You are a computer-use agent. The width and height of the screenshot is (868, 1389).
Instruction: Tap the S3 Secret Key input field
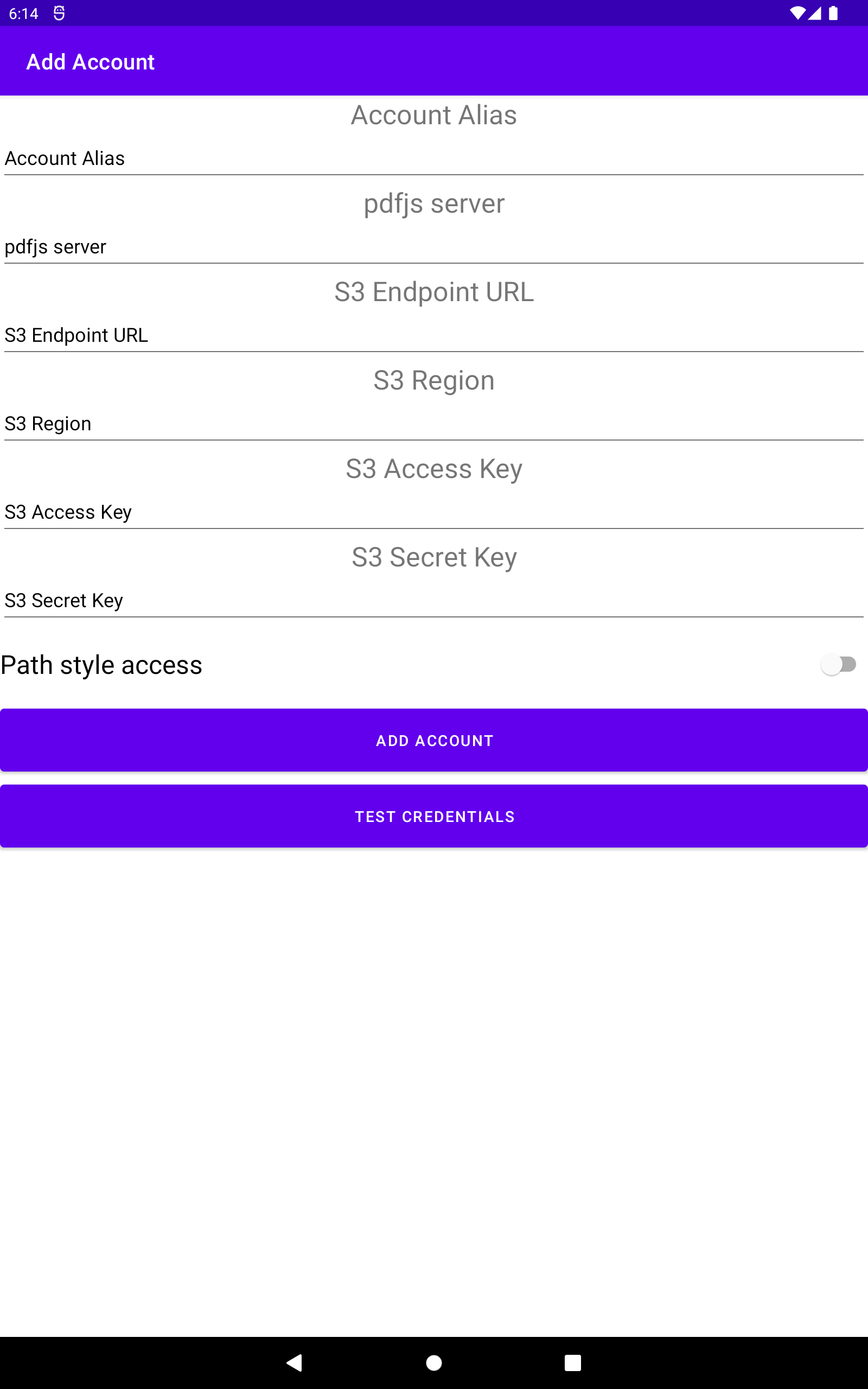(x=434, y=601)
